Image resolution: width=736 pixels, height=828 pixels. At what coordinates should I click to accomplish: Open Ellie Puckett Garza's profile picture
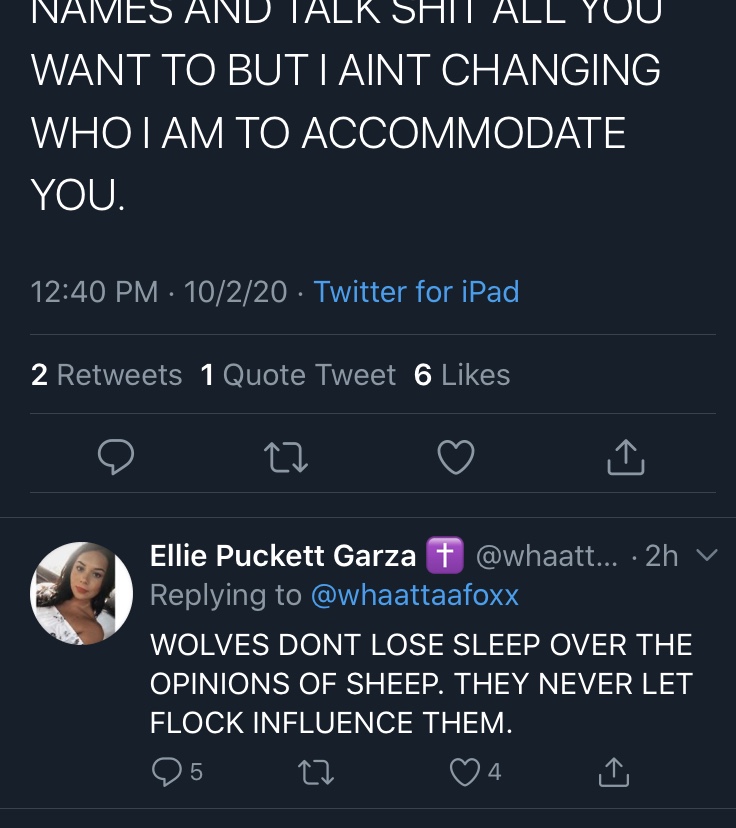click(81, 594)
